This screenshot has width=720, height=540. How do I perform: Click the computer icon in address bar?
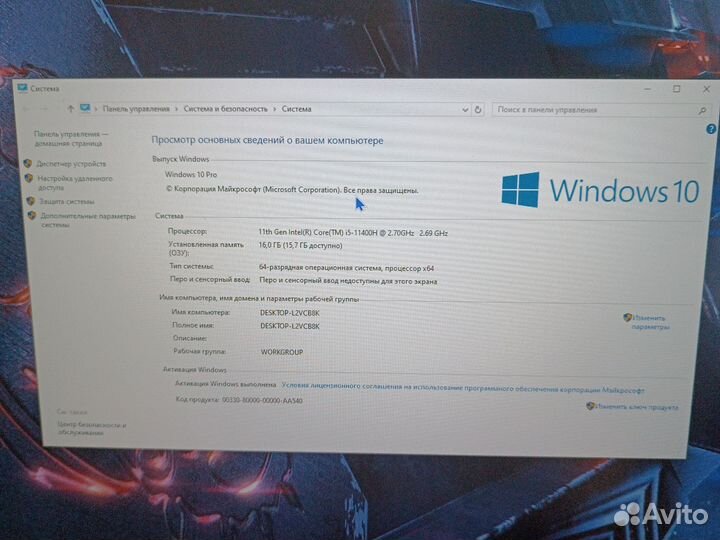tap(86, 108)
